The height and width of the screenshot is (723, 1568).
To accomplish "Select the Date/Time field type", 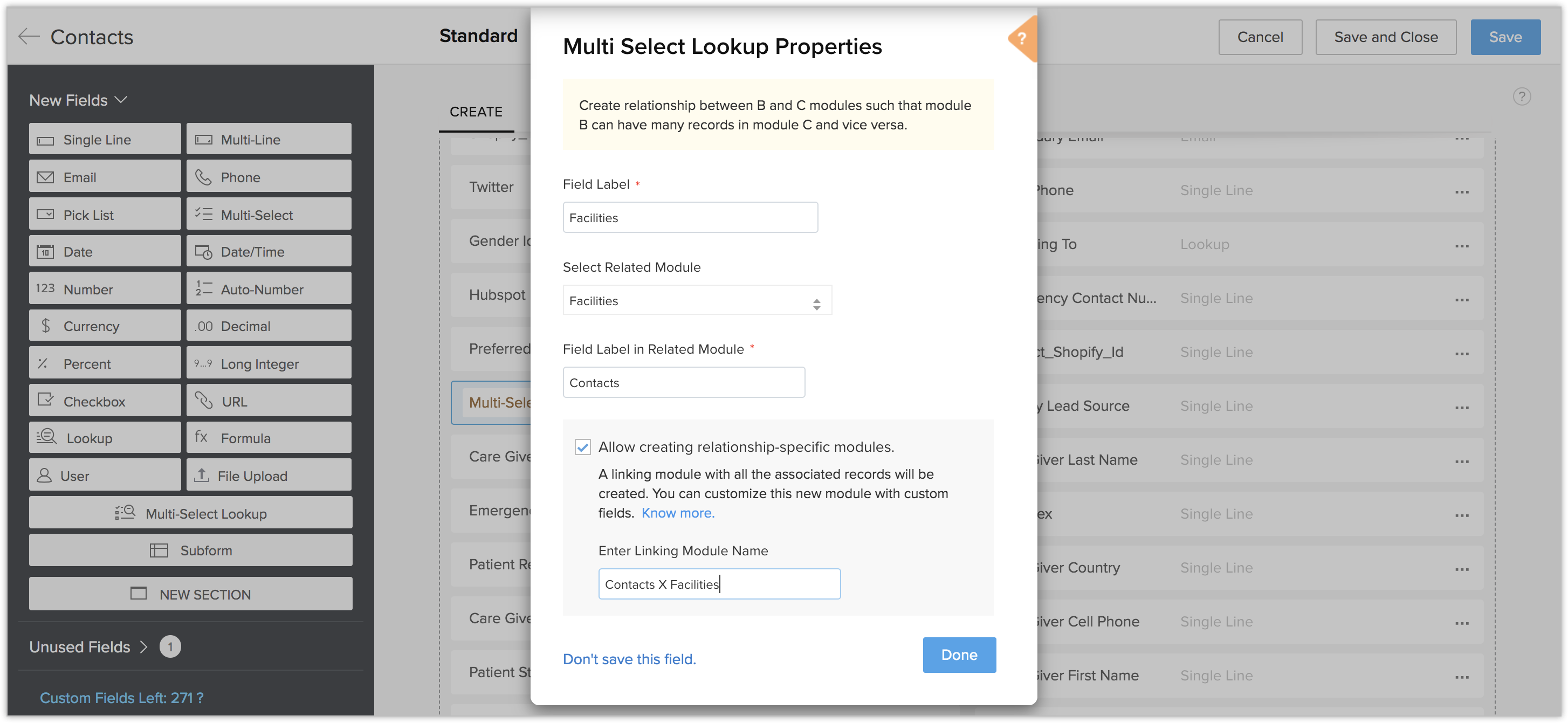I will pyautogui.click(x=269, y=251).
